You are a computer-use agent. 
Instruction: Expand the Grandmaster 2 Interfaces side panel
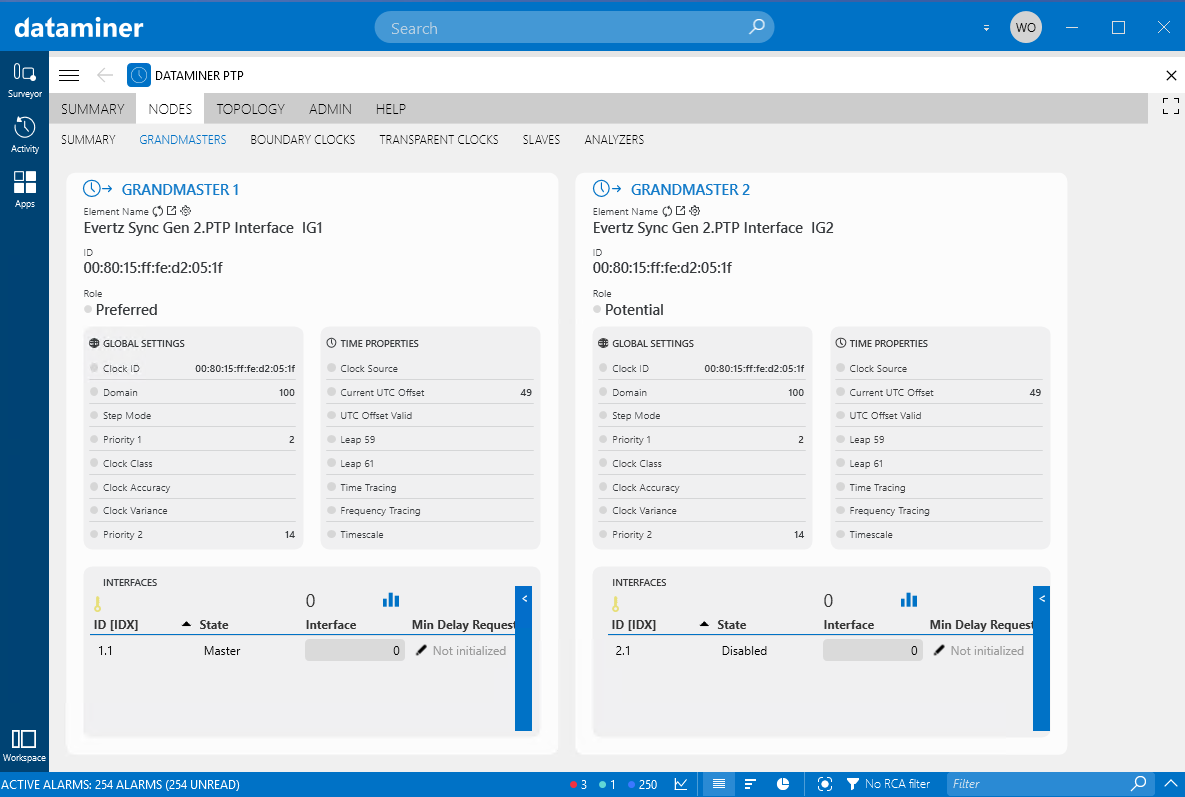pos(1041,658)
